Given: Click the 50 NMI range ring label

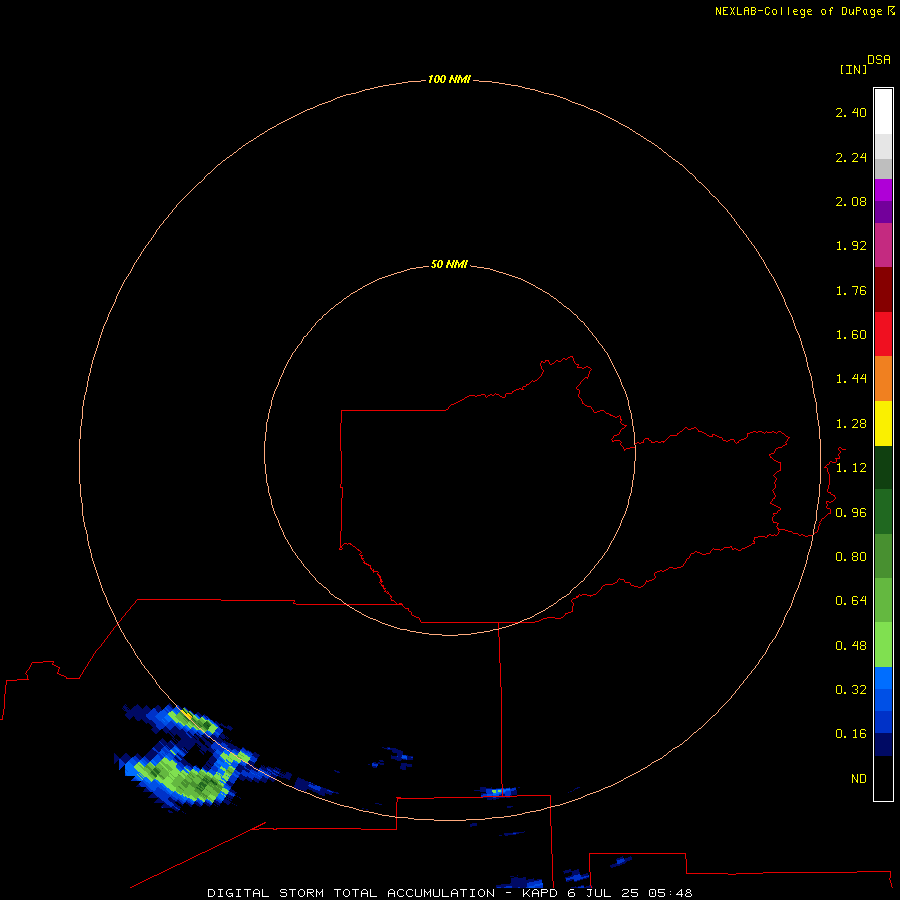Looking at the screenshot, I should [x=449, y=264].
